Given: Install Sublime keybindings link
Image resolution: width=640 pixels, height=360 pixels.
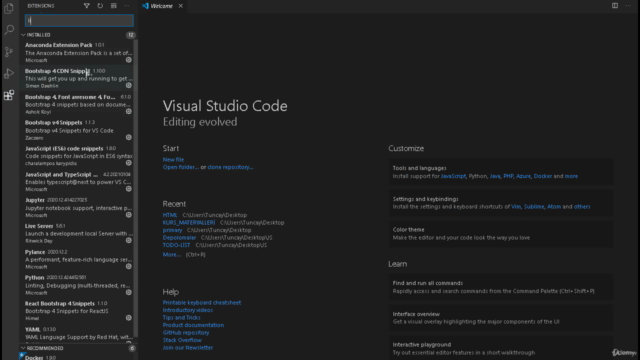Looking at the screenshot, I should (x=534, y=207).
